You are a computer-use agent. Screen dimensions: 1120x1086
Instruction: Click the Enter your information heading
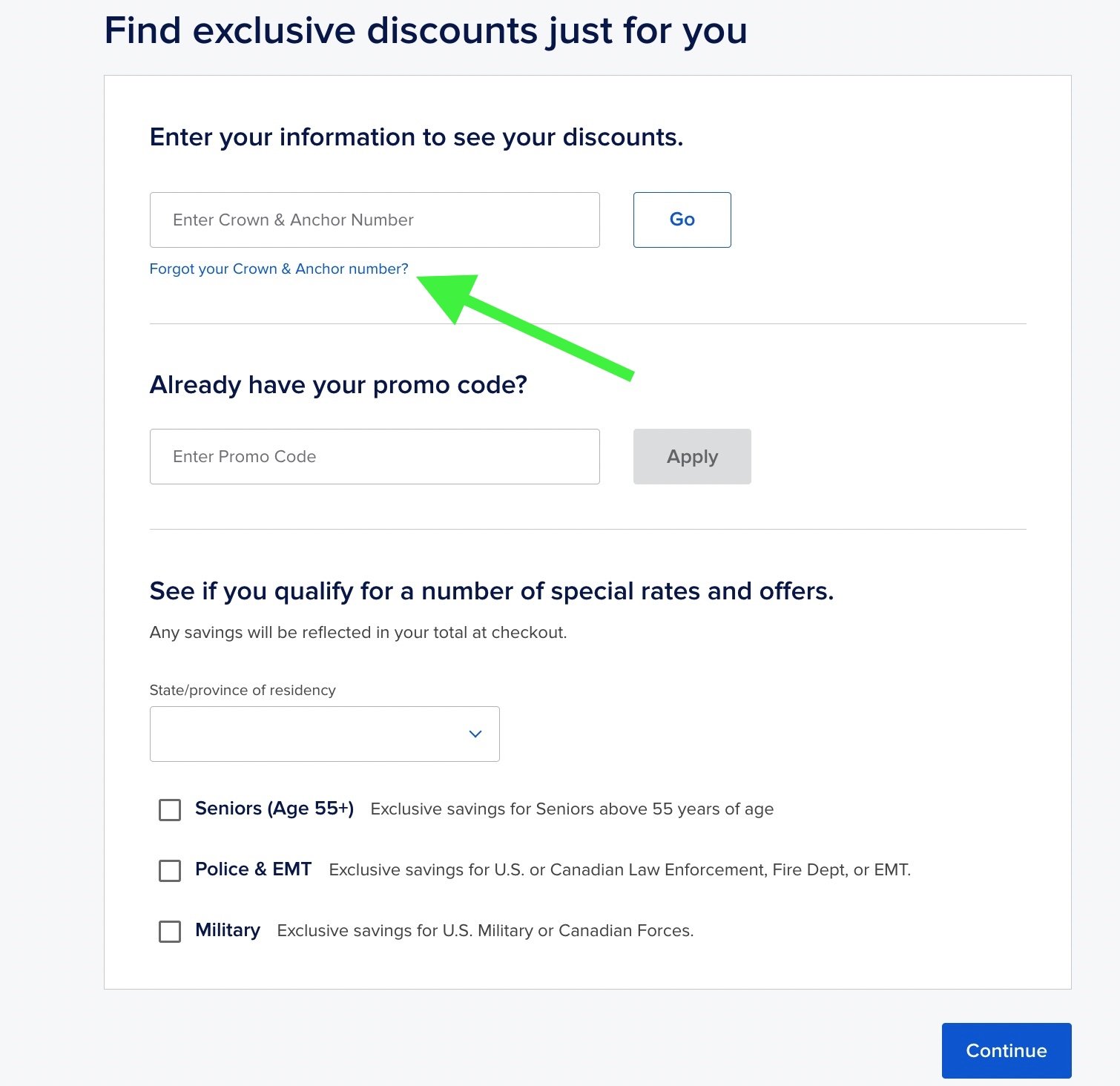click(x=416, y=137)
